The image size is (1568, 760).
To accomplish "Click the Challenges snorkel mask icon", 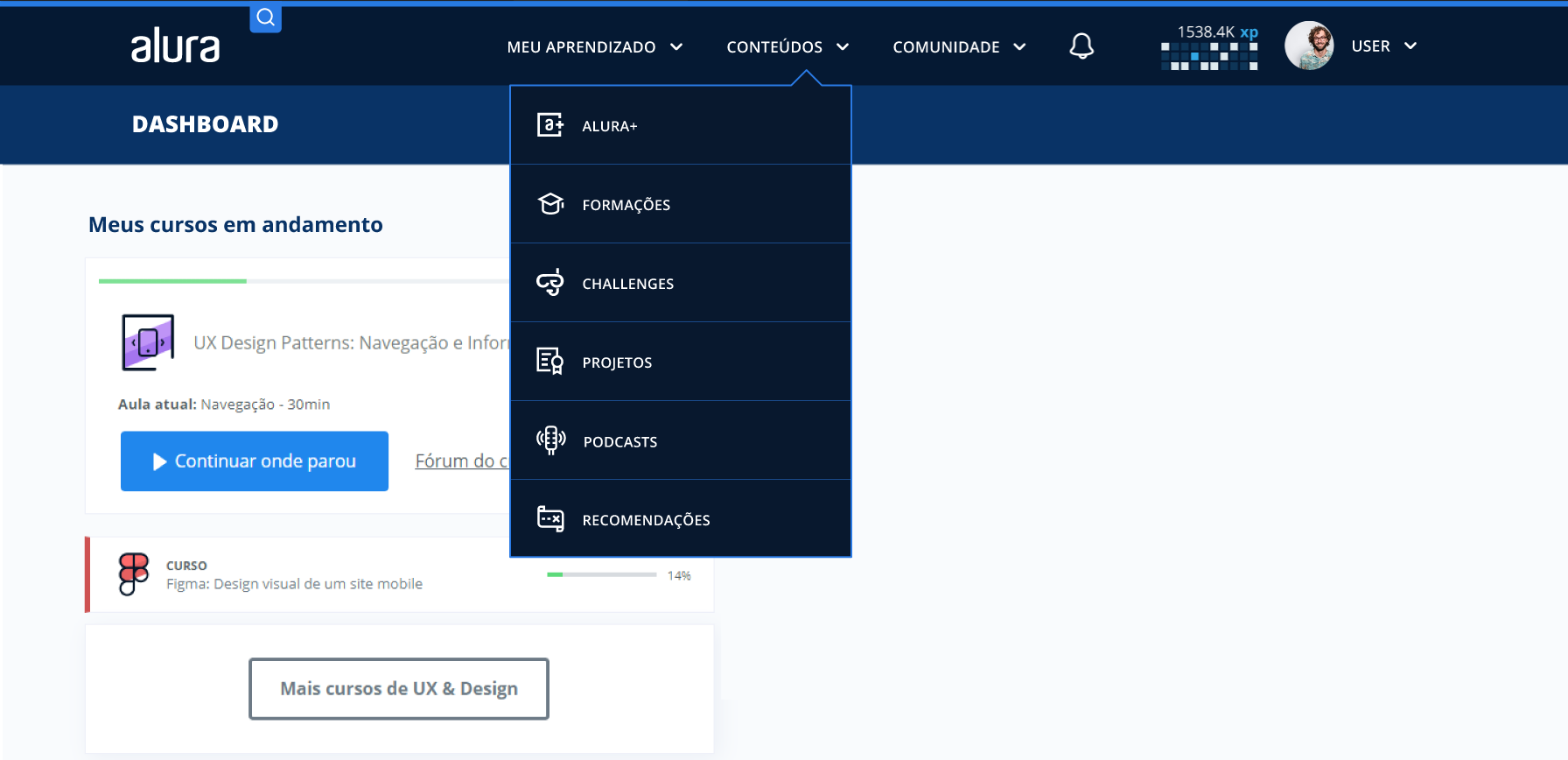I will [550, 282].
